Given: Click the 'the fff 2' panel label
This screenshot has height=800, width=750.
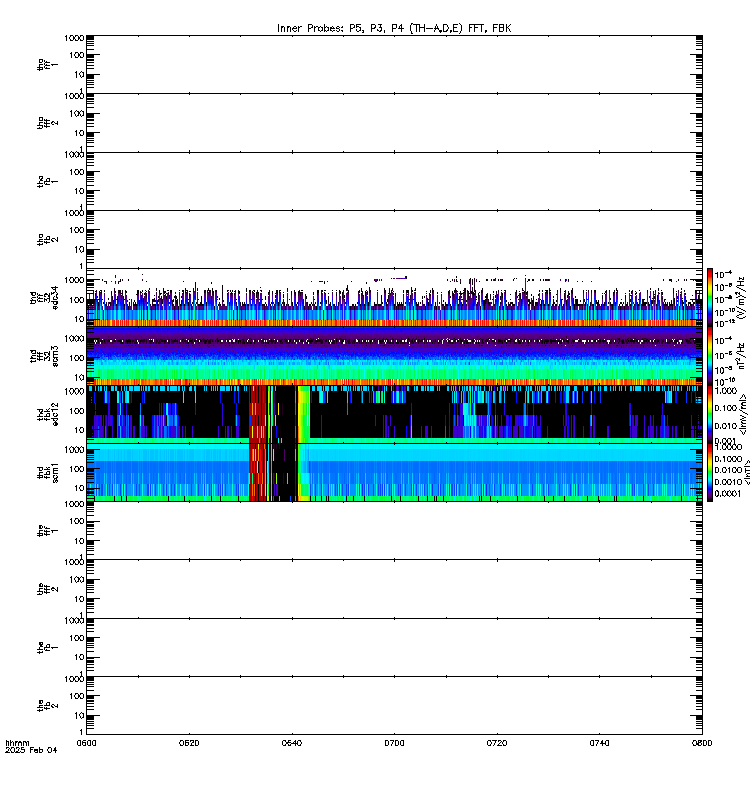Looking at the screenshot, I should pyautogui.click(x=47, y=589).
